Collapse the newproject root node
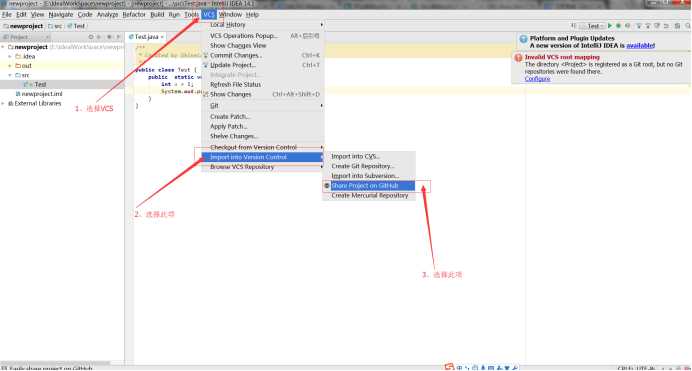The width and height of the screenshot is (692, 371). coord(3,47)
